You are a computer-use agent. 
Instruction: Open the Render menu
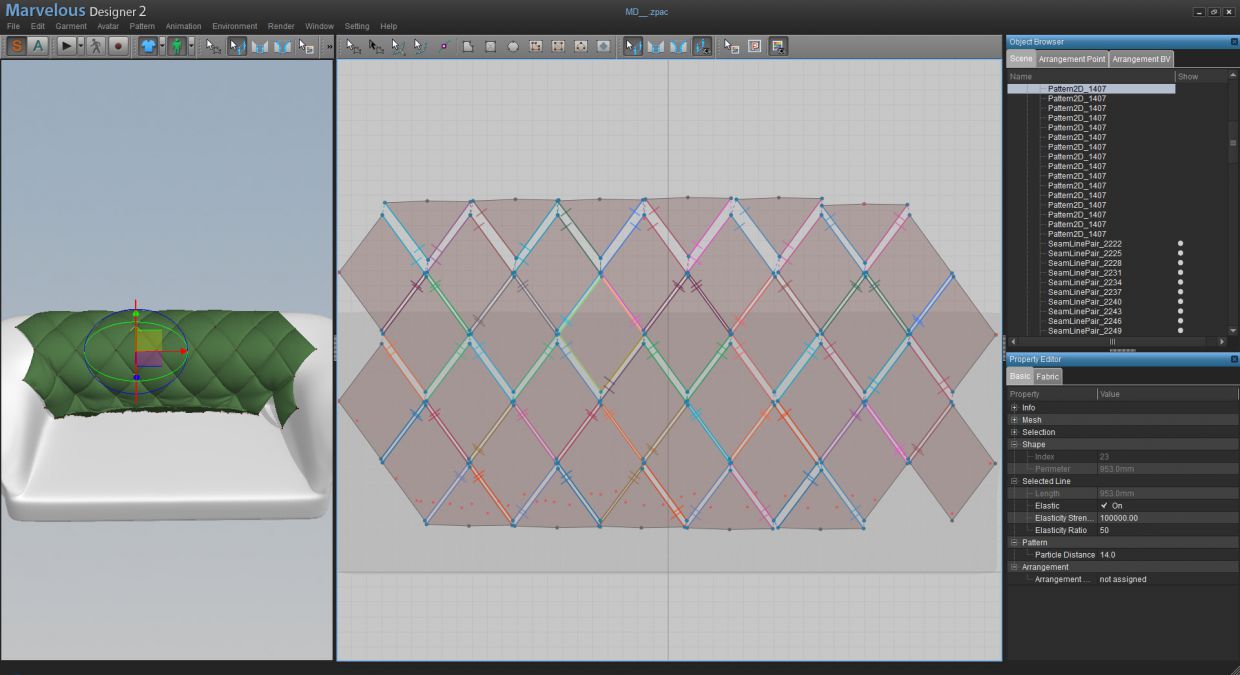tap(281, 26)
